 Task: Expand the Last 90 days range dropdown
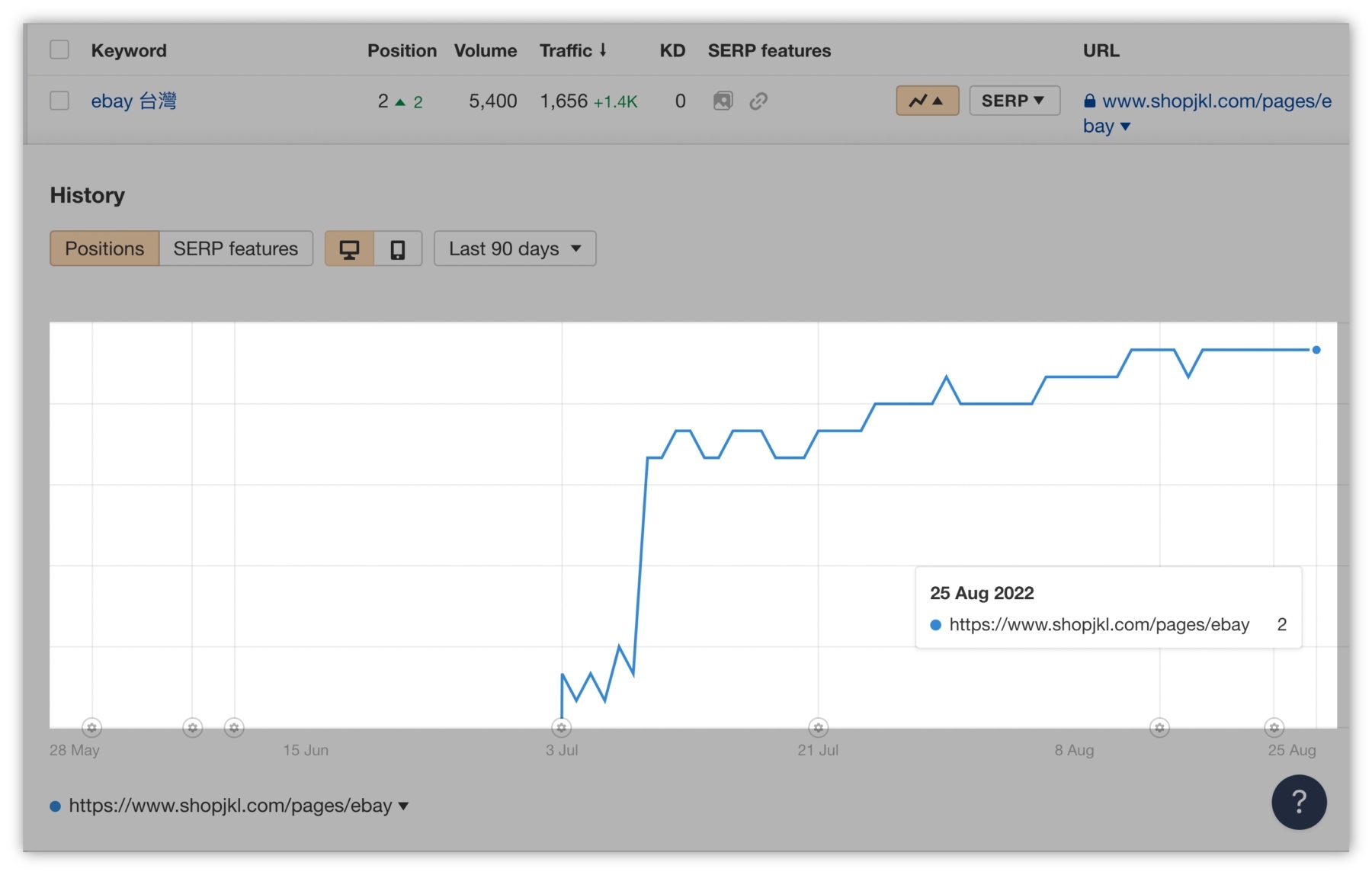[x=514, y=249]
